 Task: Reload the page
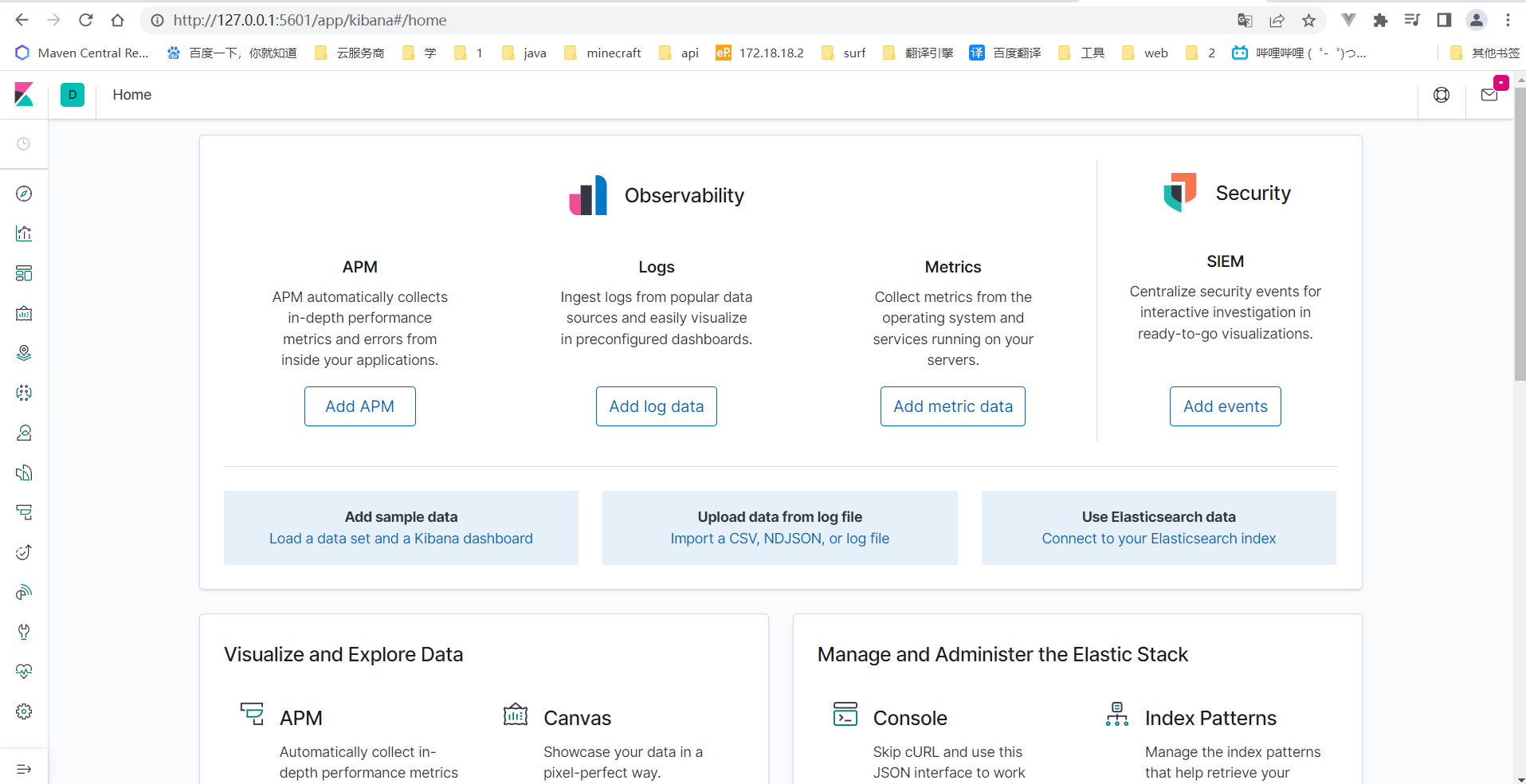tap(86, 20)
